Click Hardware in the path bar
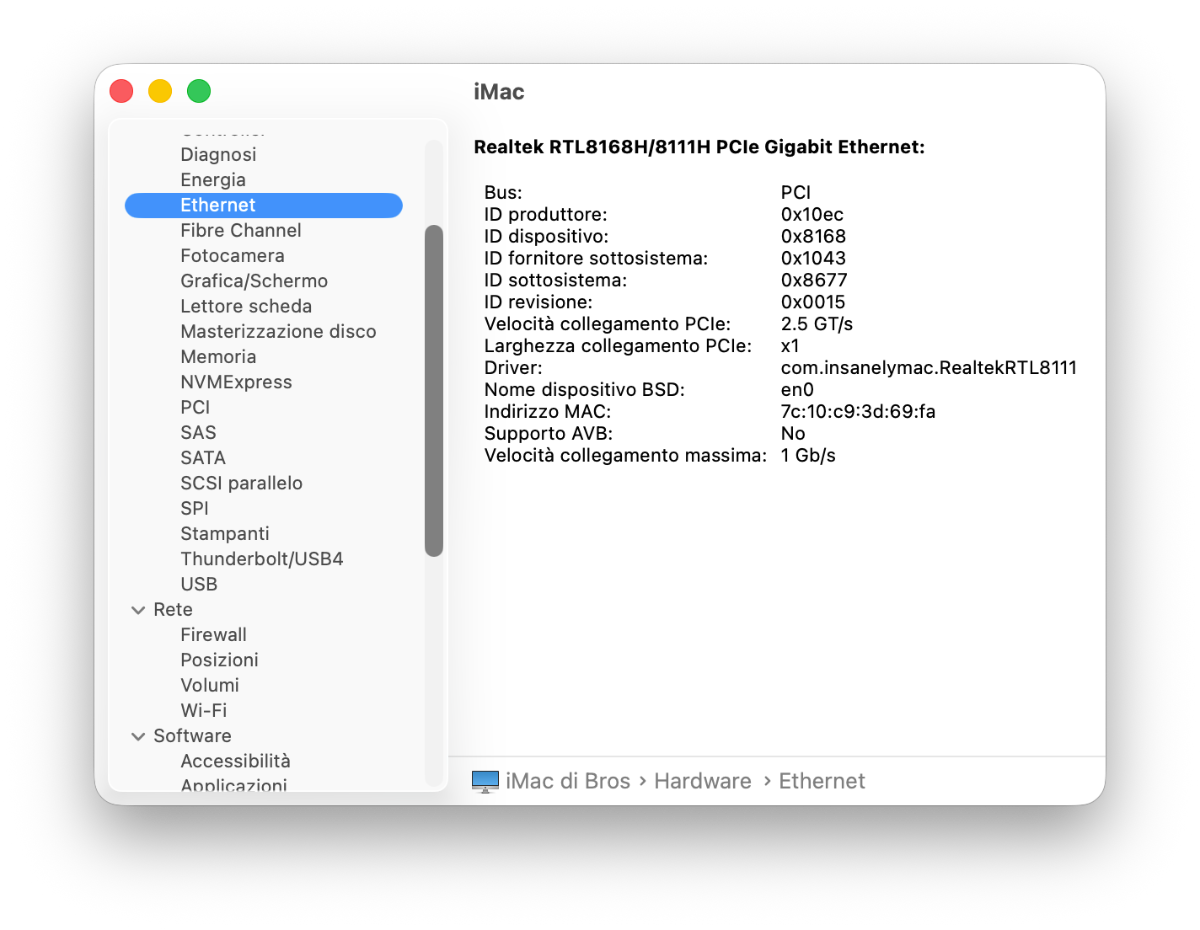 click(x=702, y=781)
